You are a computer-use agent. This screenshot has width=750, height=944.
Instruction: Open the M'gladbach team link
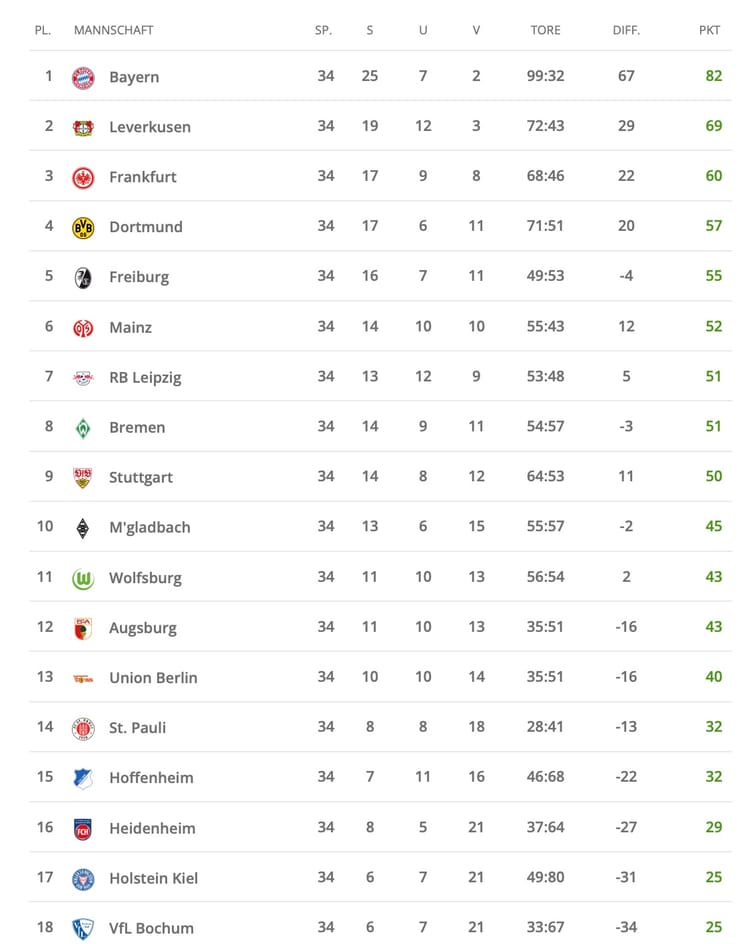click(x=150, y=527)
